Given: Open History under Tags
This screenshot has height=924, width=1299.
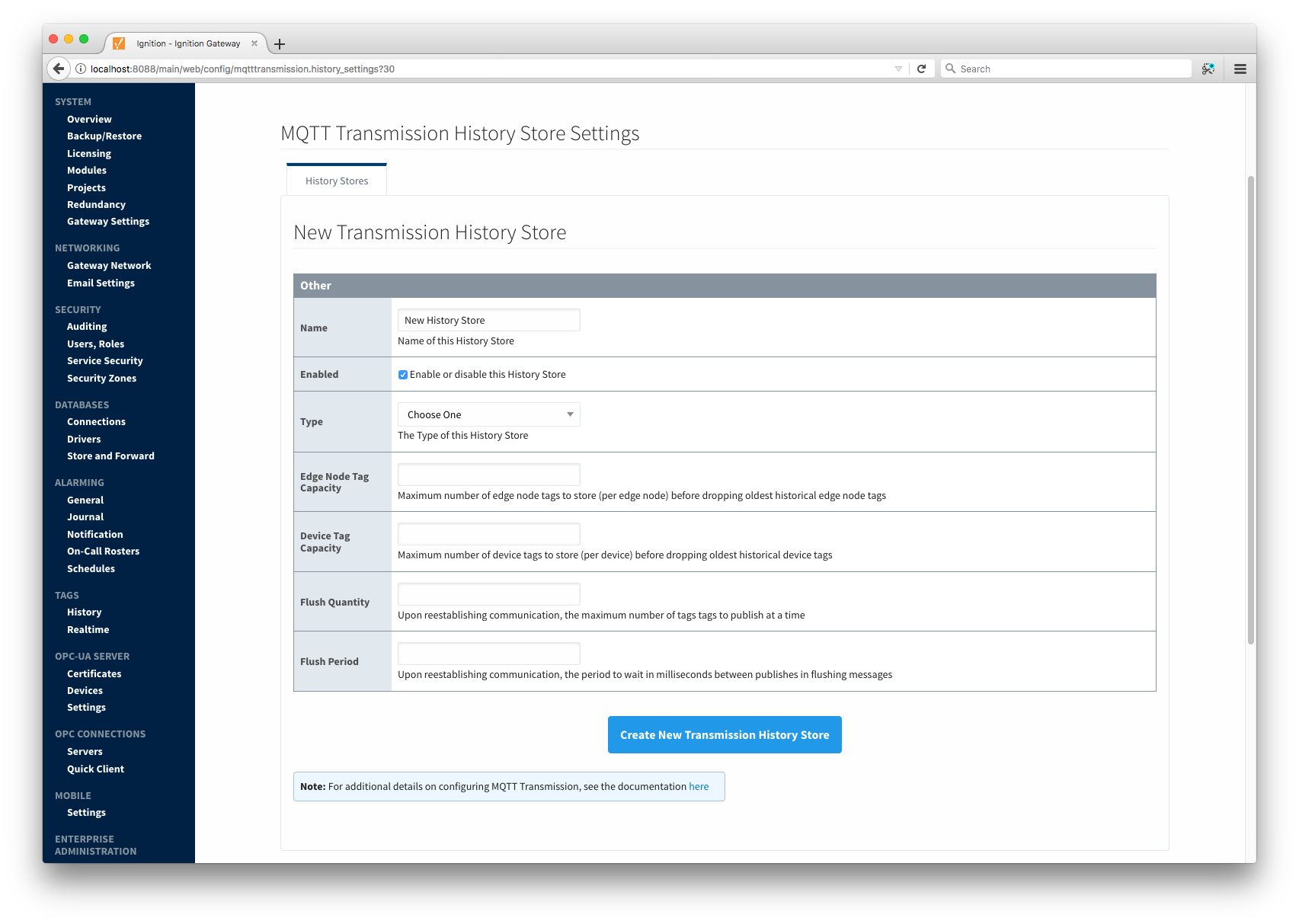Looking at the screenshot, I should pos(84,612).
